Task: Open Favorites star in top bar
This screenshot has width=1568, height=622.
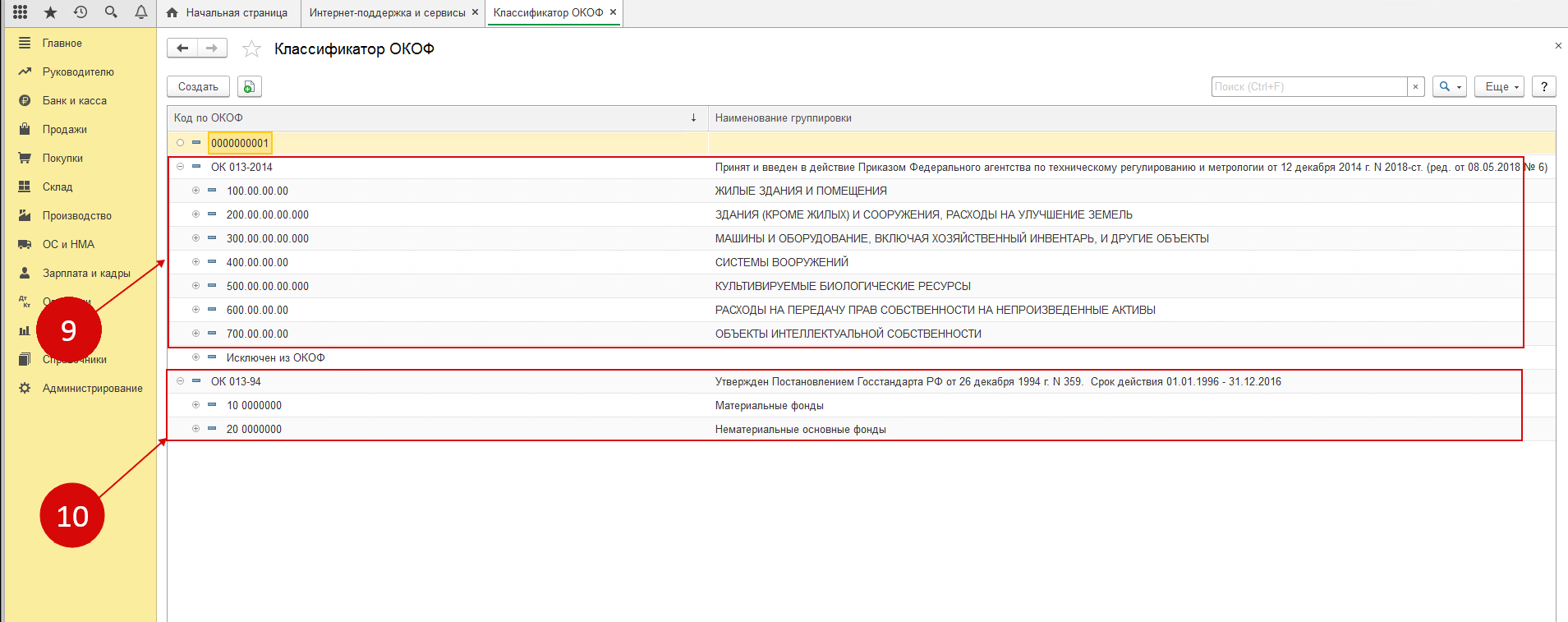Action: (x=50, y=12)
